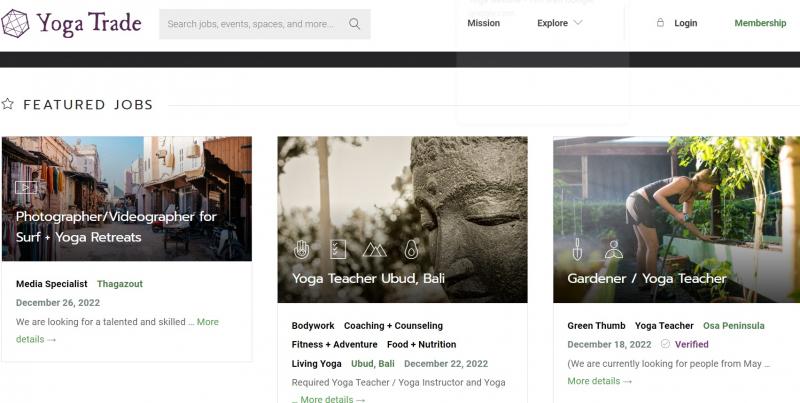Click 'Required Yoga Teacher / Yoga Instructor' text
Viewport: 800px width, 403px height.
point(398,382)
